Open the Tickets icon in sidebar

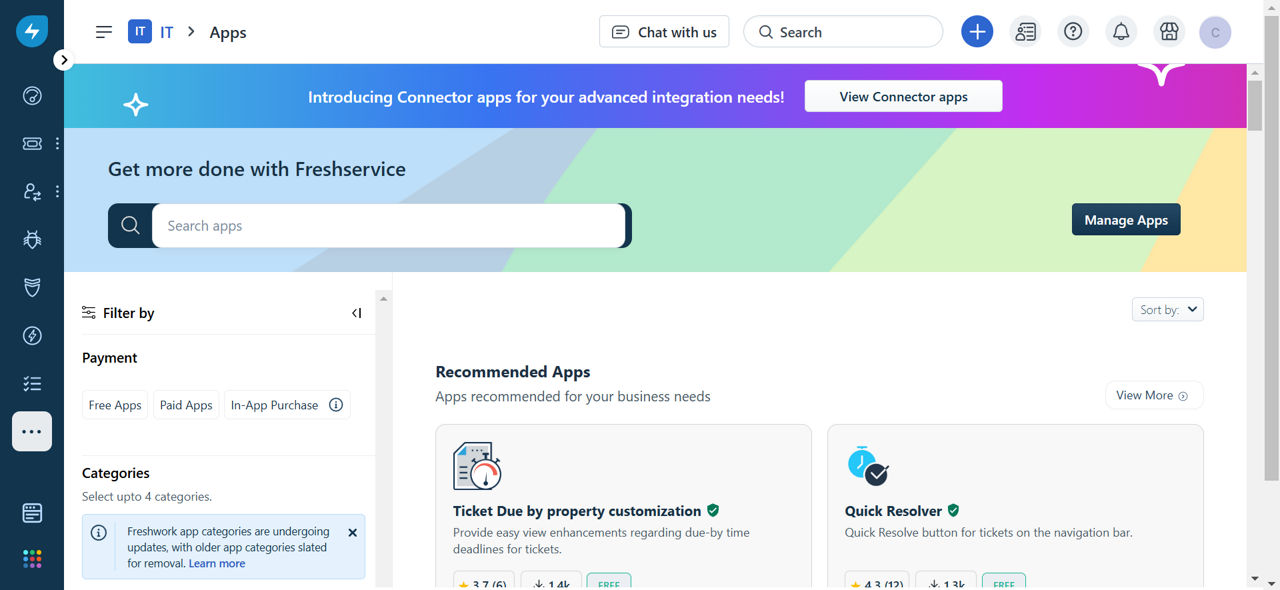32,144
